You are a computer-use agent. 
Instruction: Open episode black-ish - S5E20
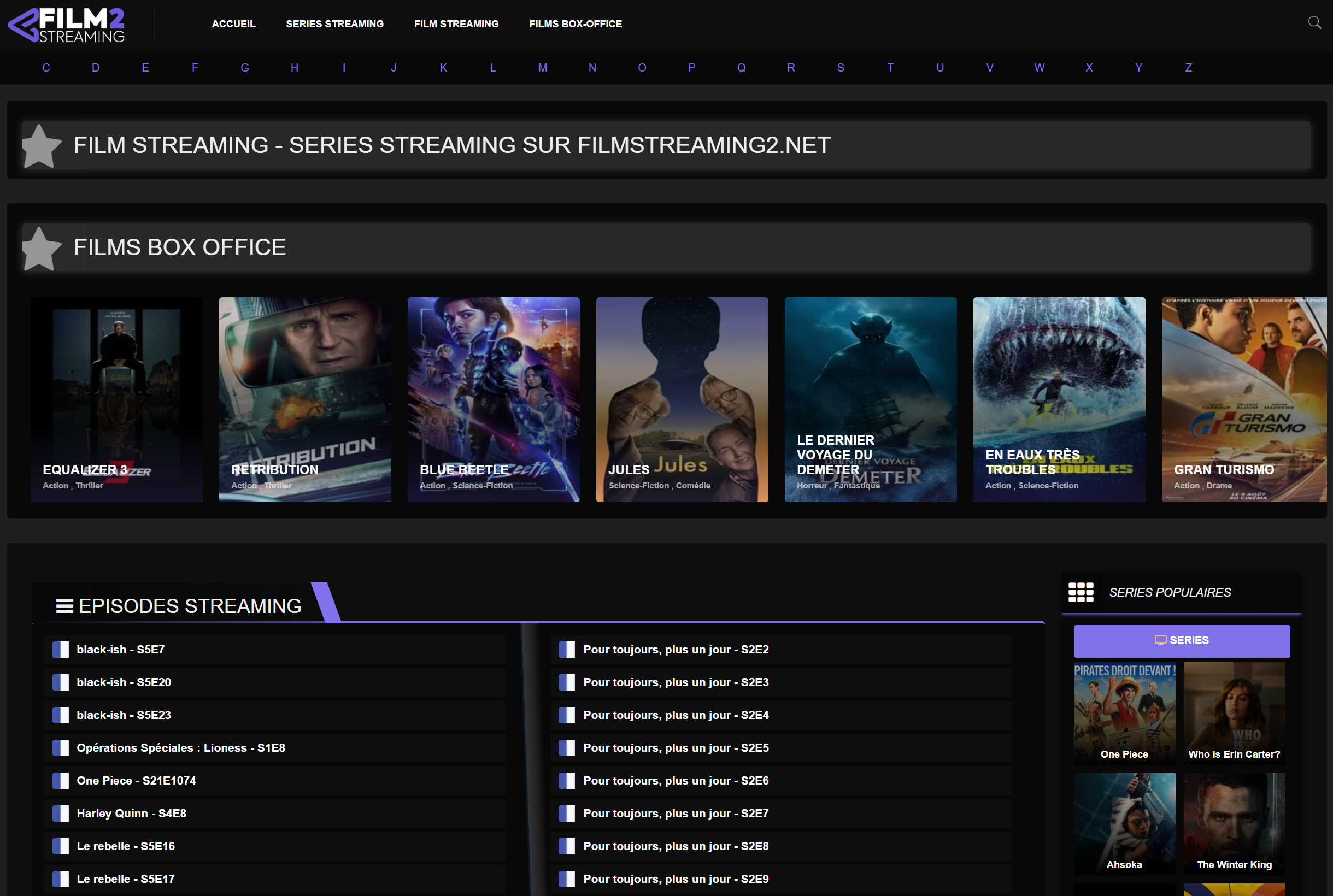[274, 682]
